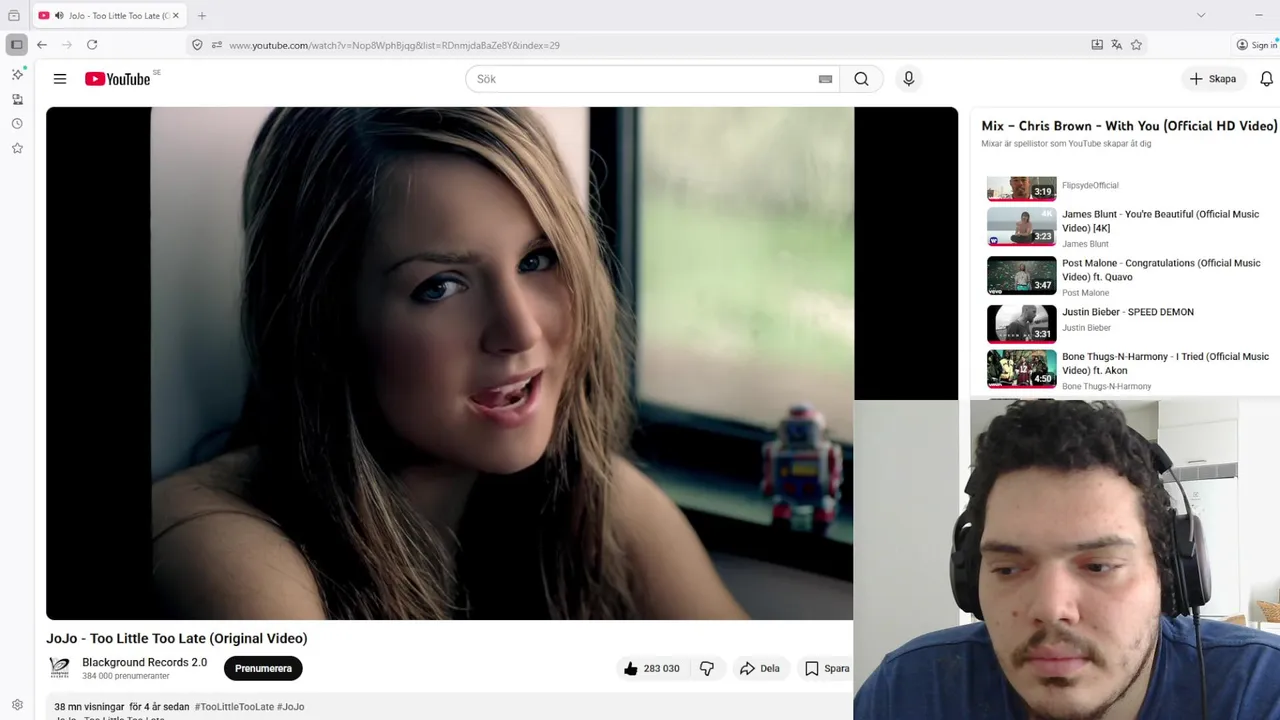This screenshot has width=1280, height=720.
Task: Click the Dela share button
Action: point(759,668)
